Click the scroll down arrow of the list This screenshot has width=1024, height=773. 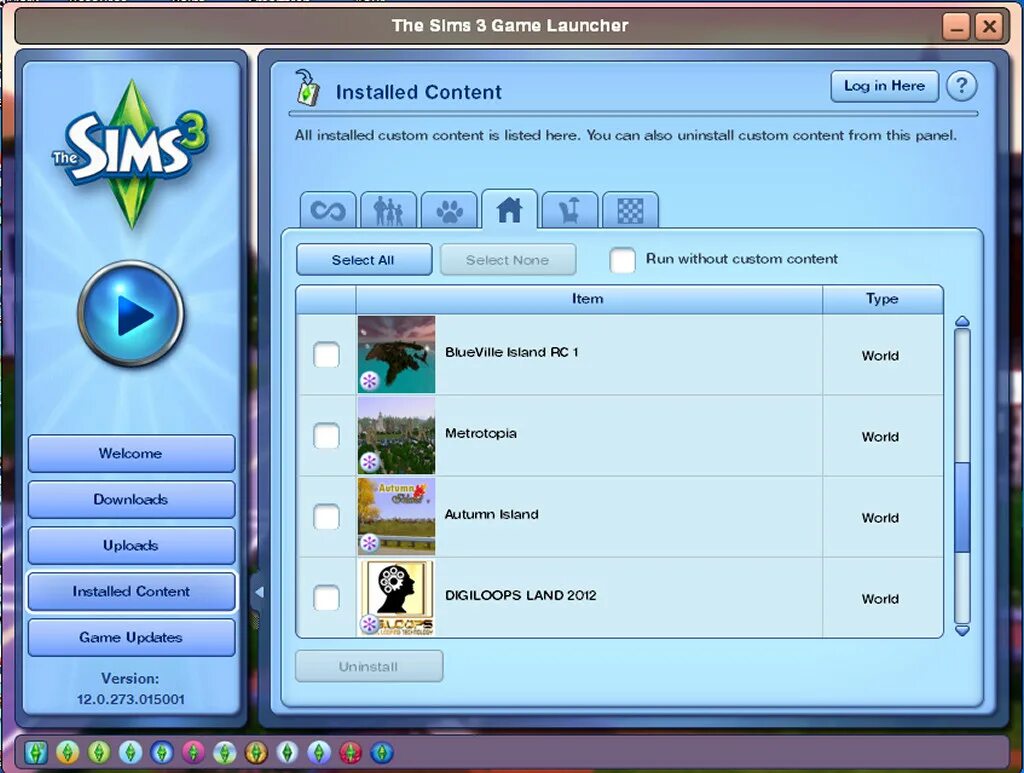962,630
